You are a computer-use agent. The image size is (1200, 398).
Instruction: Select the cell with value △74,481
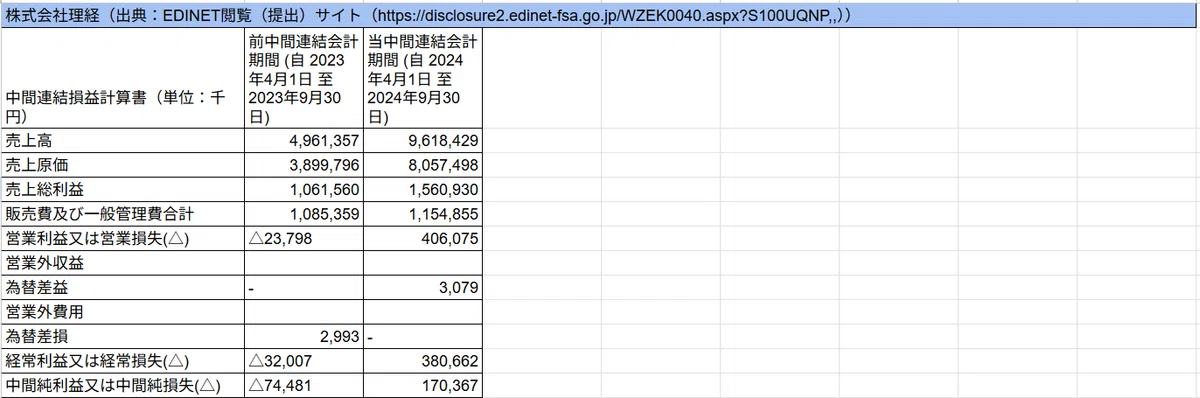[x=304, y=385]
